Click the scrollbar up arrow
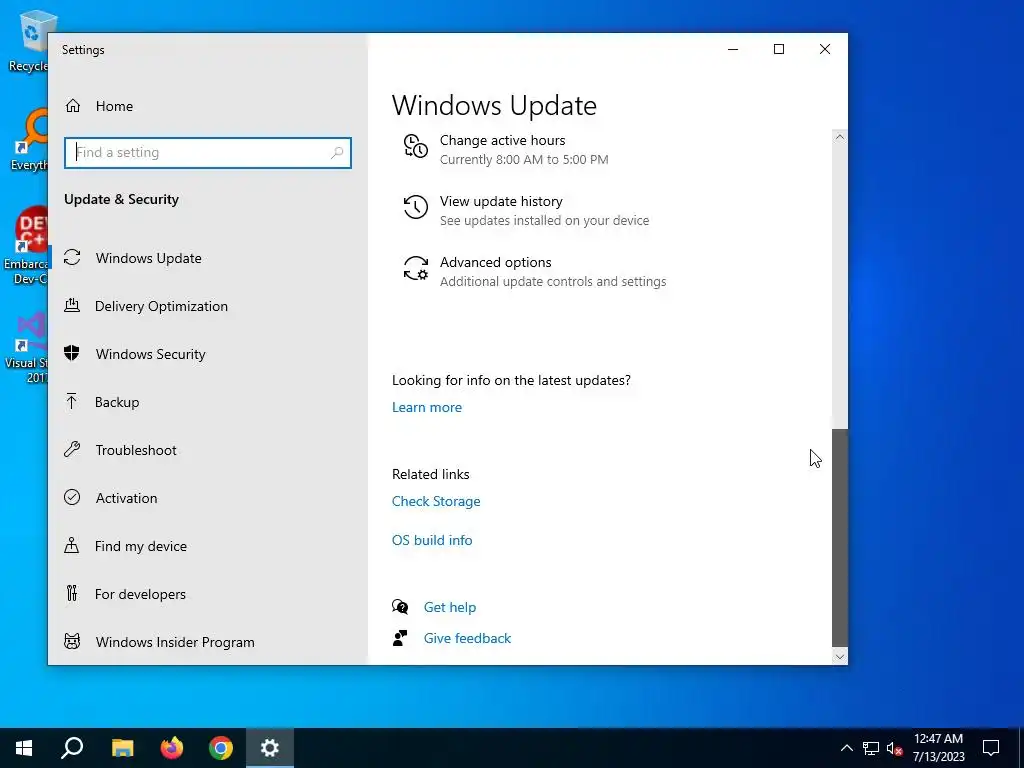 point(840,137)
